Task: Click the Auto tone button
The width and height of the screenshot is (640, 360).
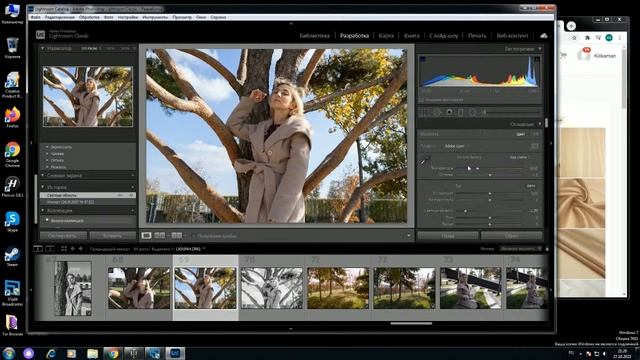Action: pos(531,186)
